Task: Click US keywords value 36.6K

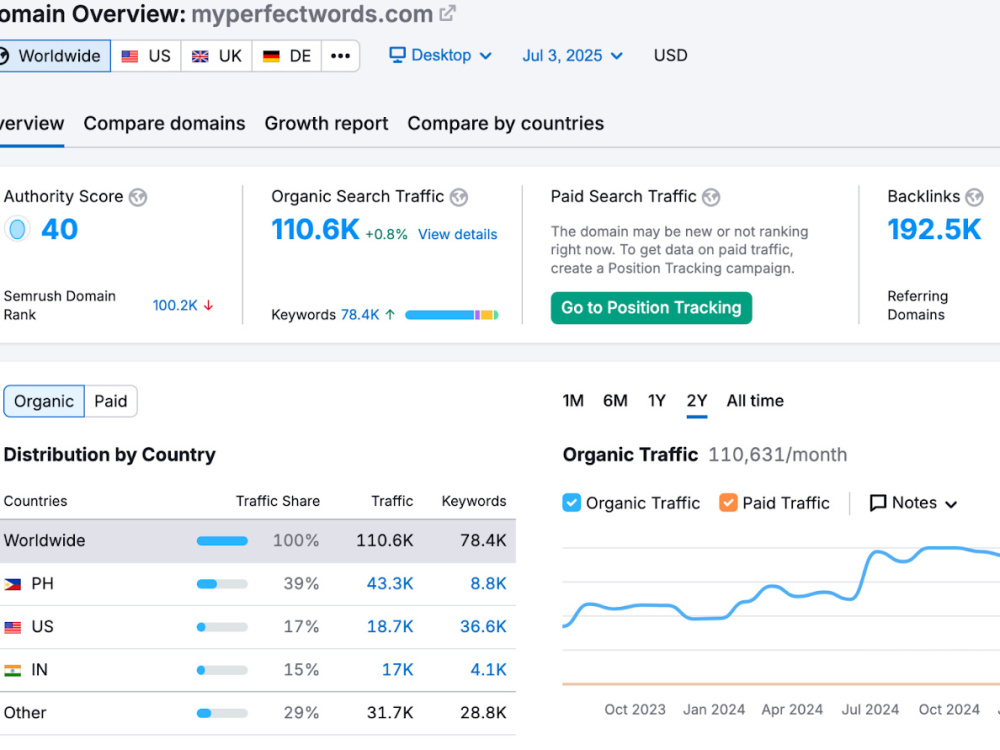Action: point(483,627)
